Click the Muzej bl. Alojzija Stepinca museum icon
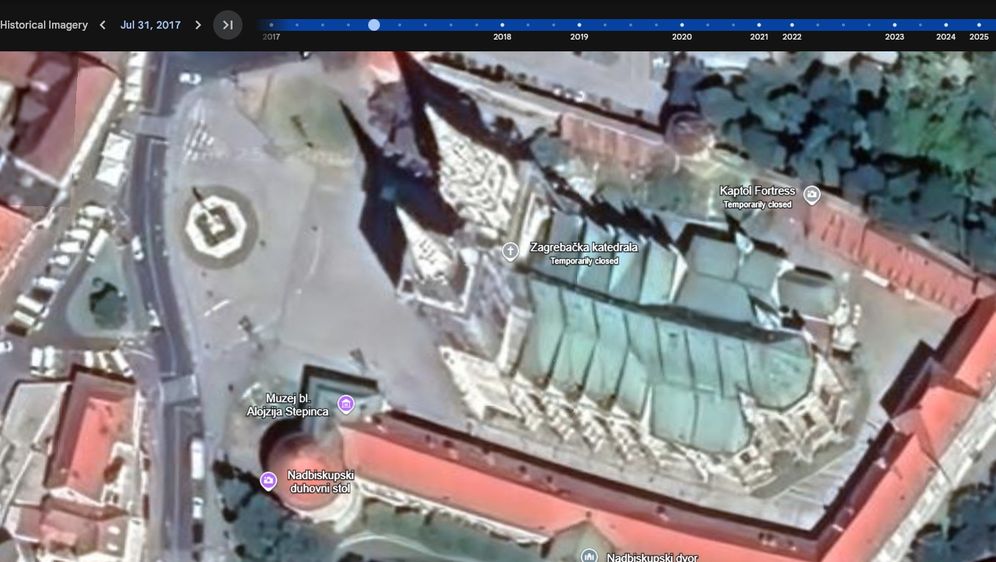The height and width of the screenshot is (562, 996). tap(346, 403)
